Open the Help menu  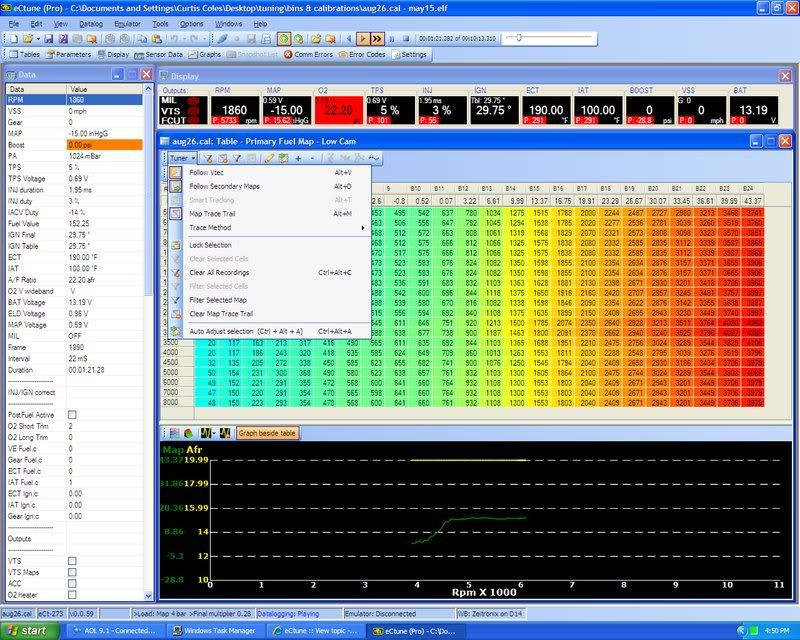[260, 24]
